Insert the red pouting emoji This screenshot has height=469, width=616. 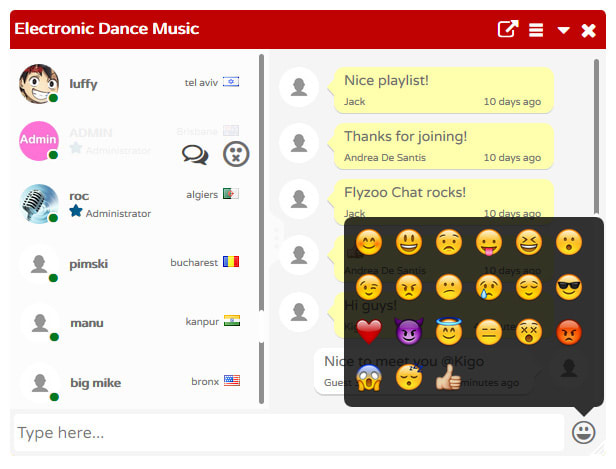point(569,332)
